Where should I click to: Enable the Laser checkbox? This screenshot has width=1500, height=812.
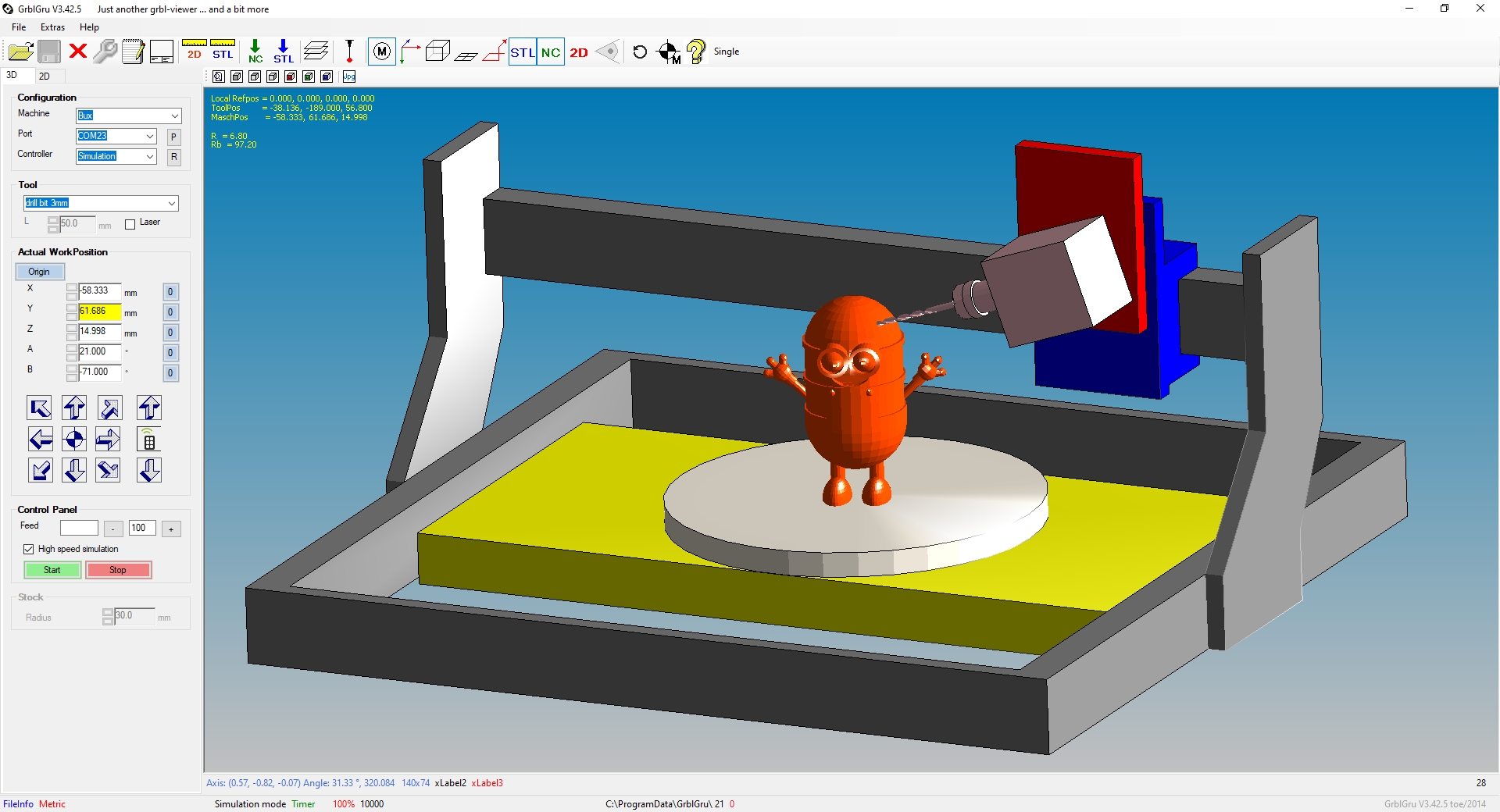point(130,224)
